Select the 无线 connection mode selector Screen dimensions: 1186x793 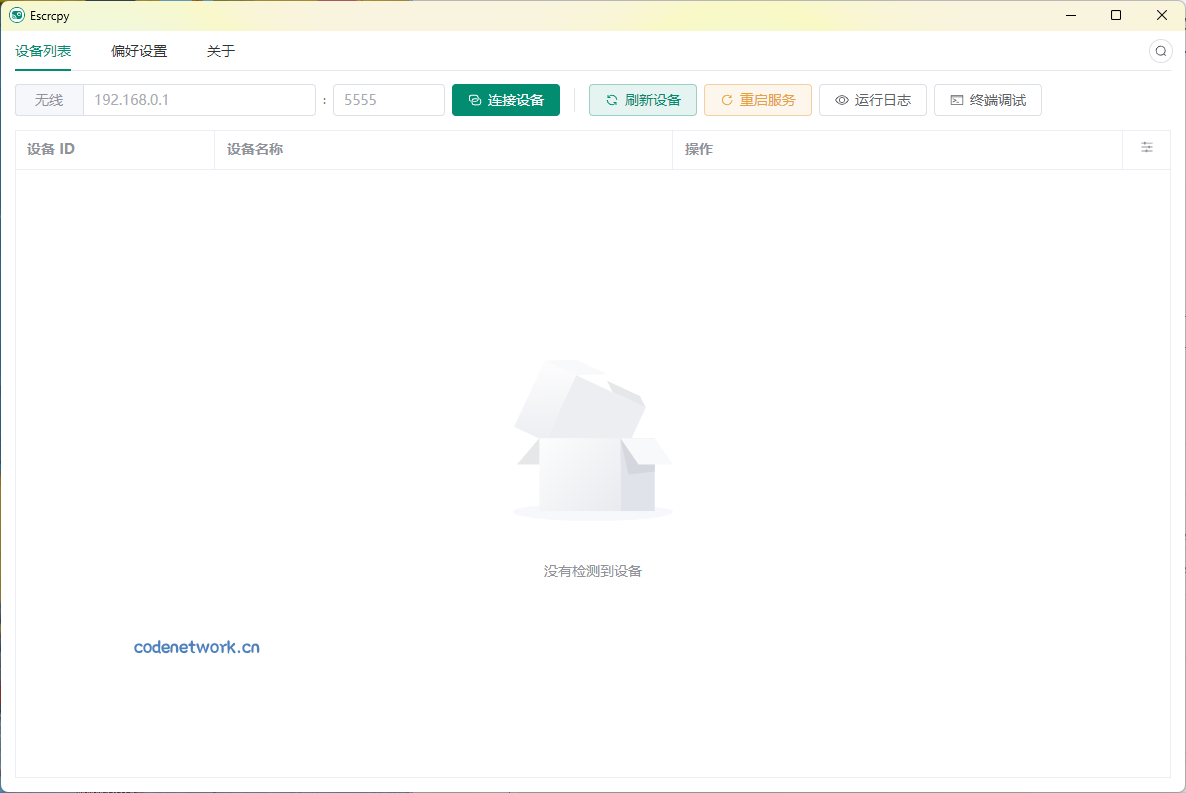coord(48,99)
